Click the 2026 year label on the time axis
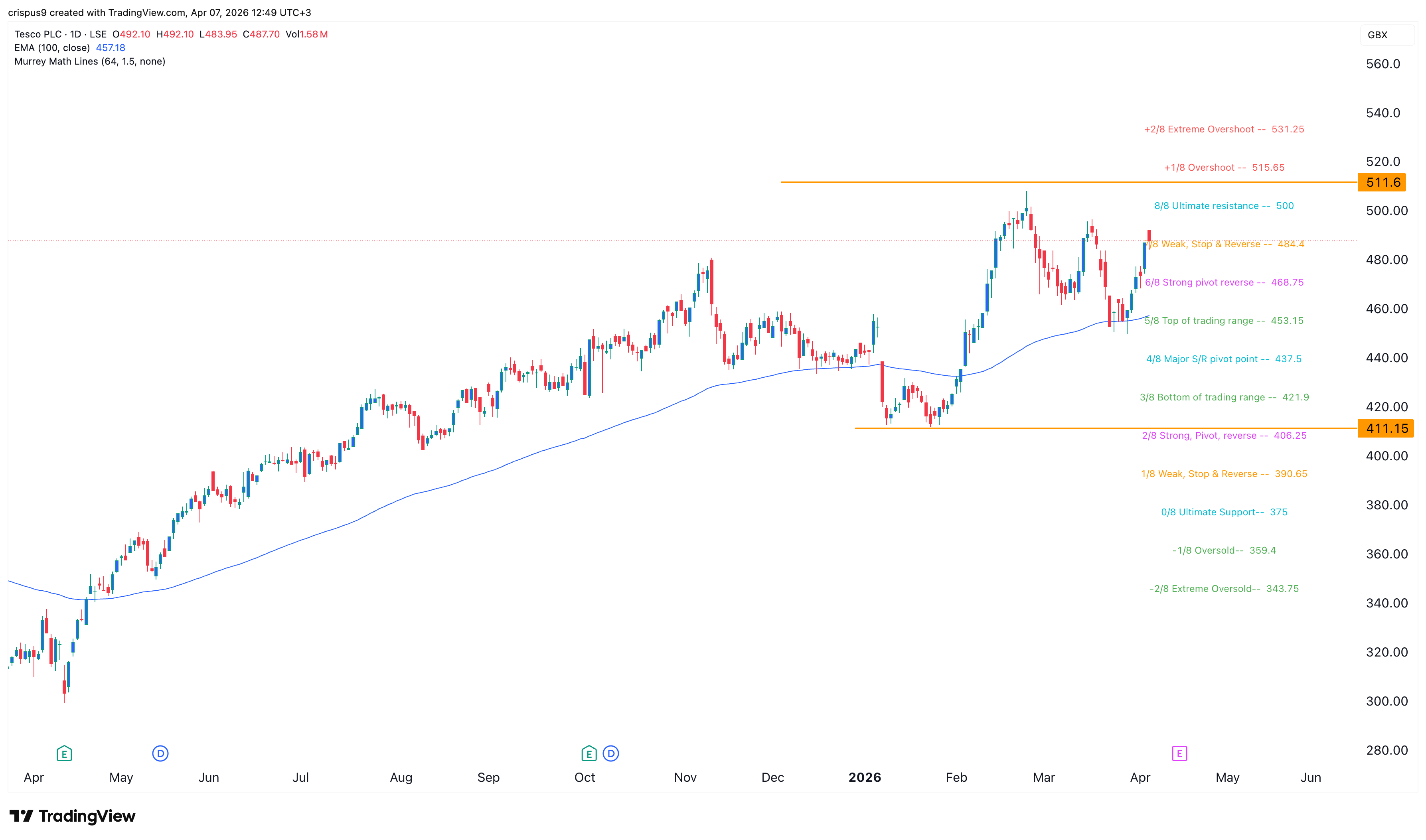 [865, 777]
